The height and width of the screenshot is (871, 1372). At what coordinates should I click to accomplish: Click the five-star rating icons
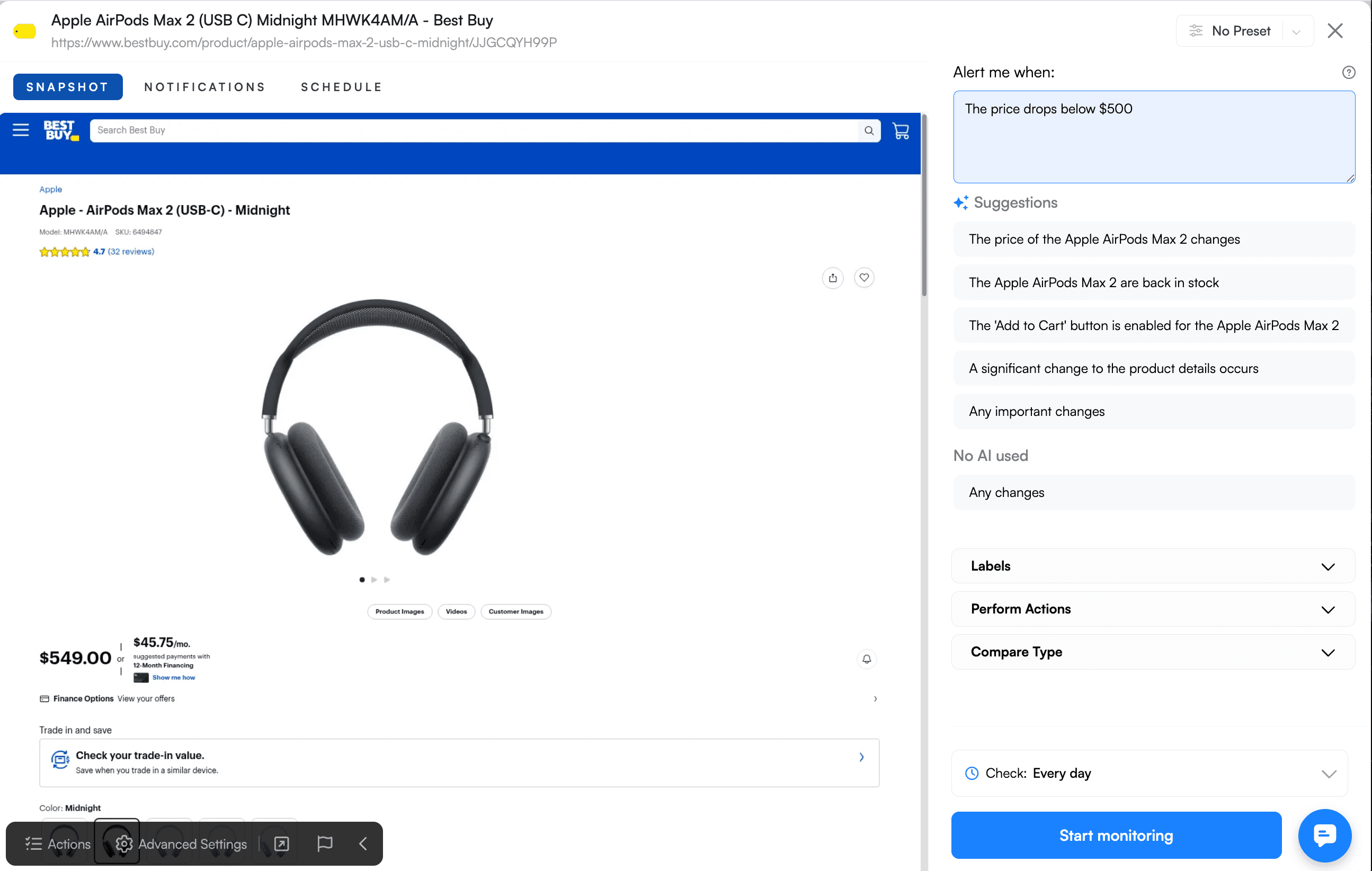coord(65,252)
